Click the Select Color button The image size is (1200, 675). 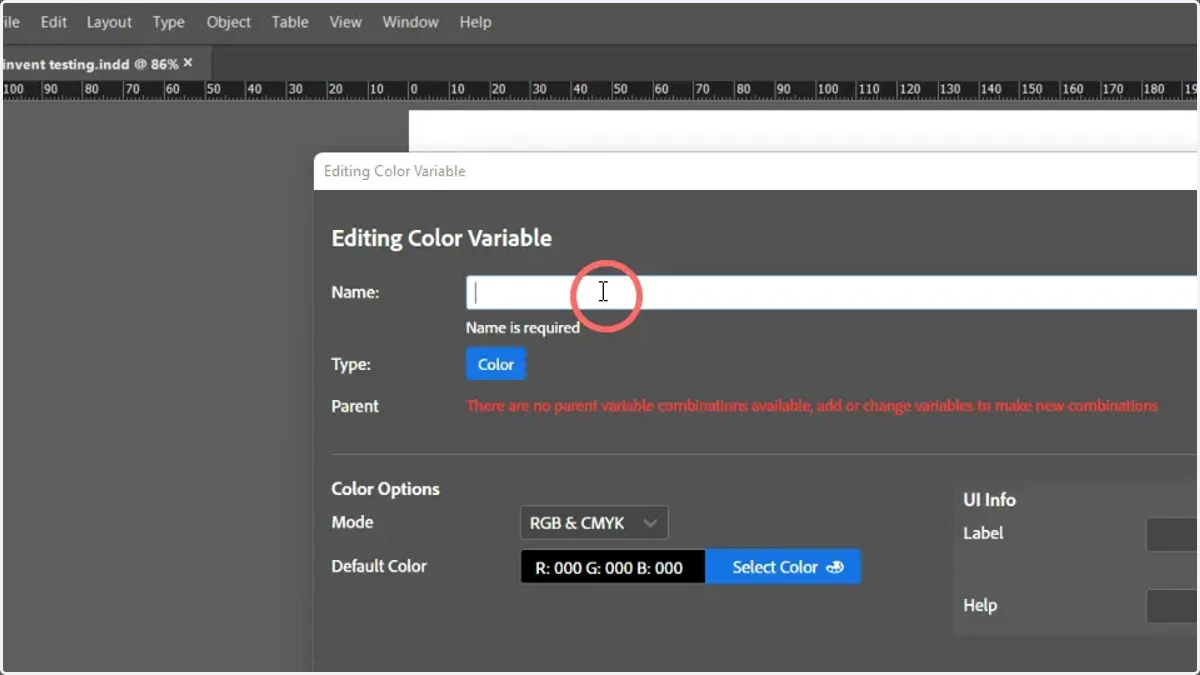point(783,567)
